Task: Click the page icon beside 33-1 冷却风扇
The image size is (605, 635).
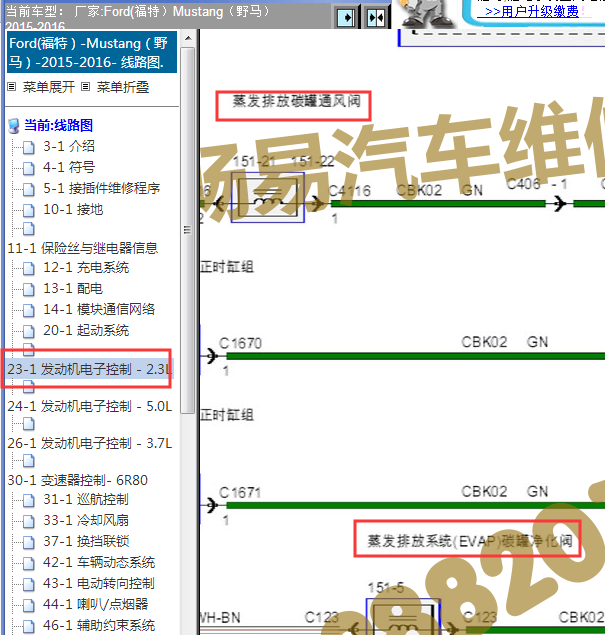Action: (x=28, y=522)
